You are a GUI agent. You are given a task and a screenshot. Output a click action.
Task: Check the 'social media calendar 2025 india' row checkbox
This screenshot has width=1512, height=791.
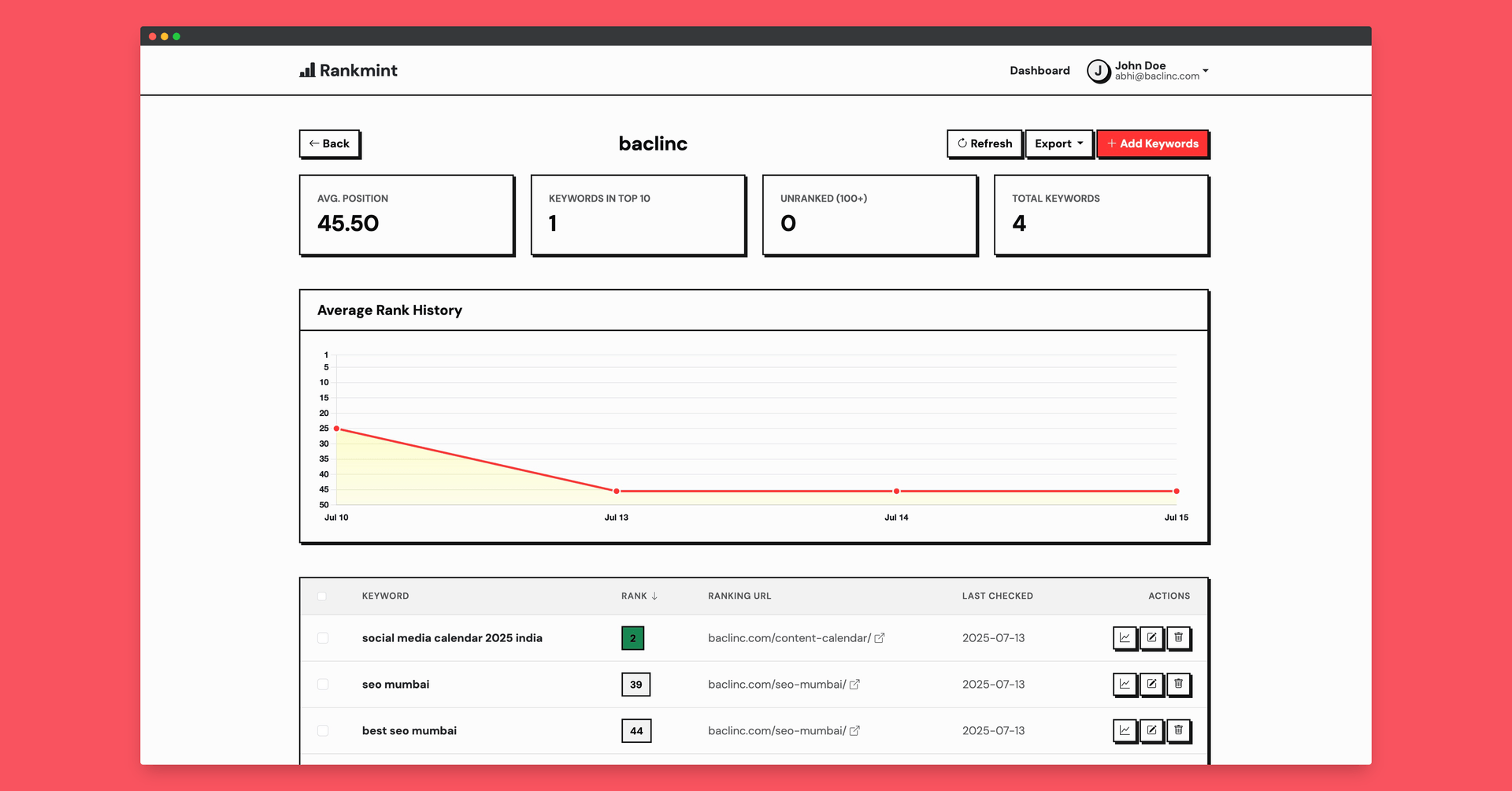click(323, 638)
